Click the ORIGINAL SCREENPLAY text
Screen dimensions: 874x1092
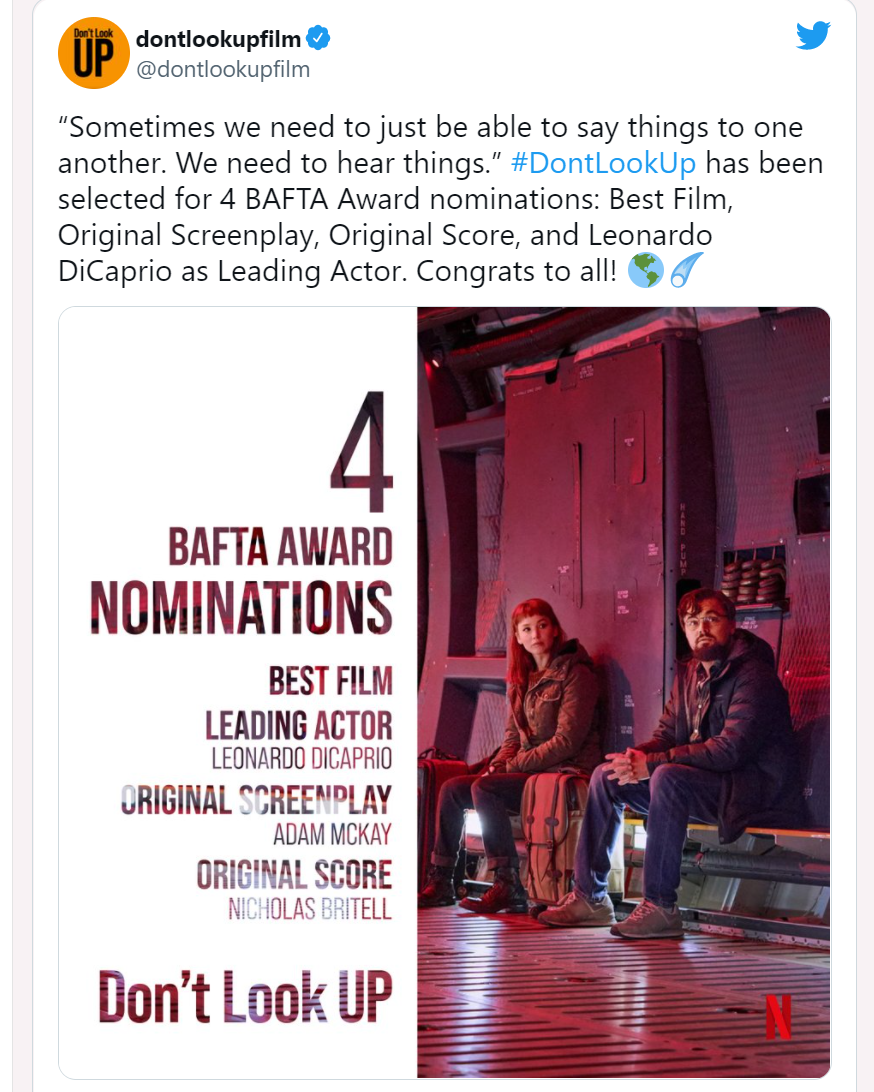coord(256,800)
